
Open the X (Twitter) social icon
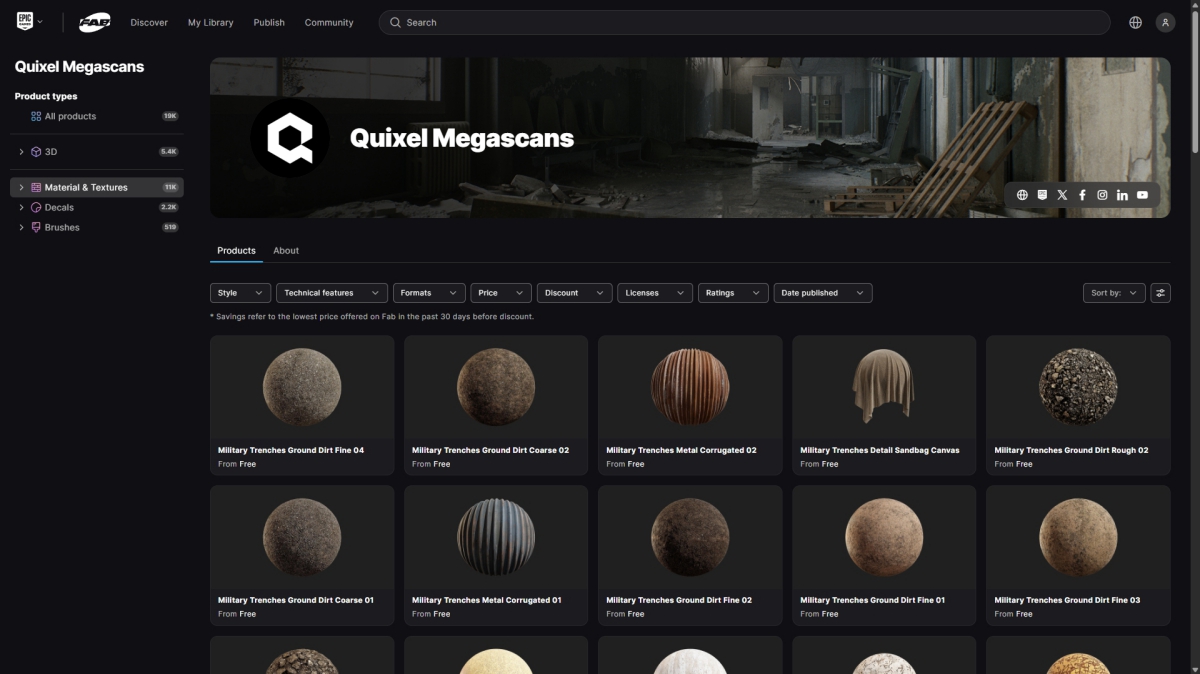click(1062, 195)
